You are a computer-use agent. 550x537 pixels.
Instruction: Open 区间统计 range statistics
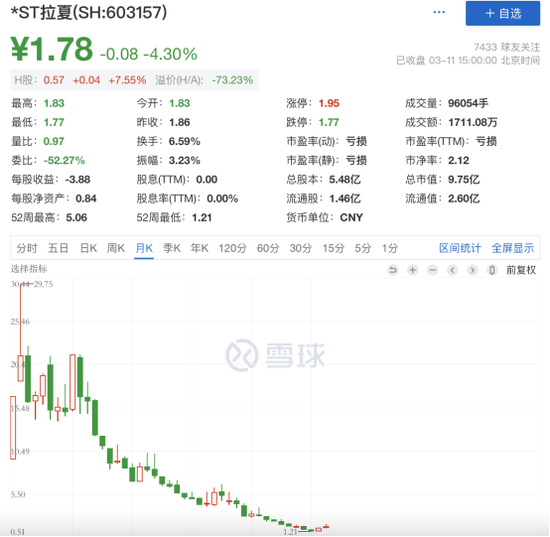point(460,248)
